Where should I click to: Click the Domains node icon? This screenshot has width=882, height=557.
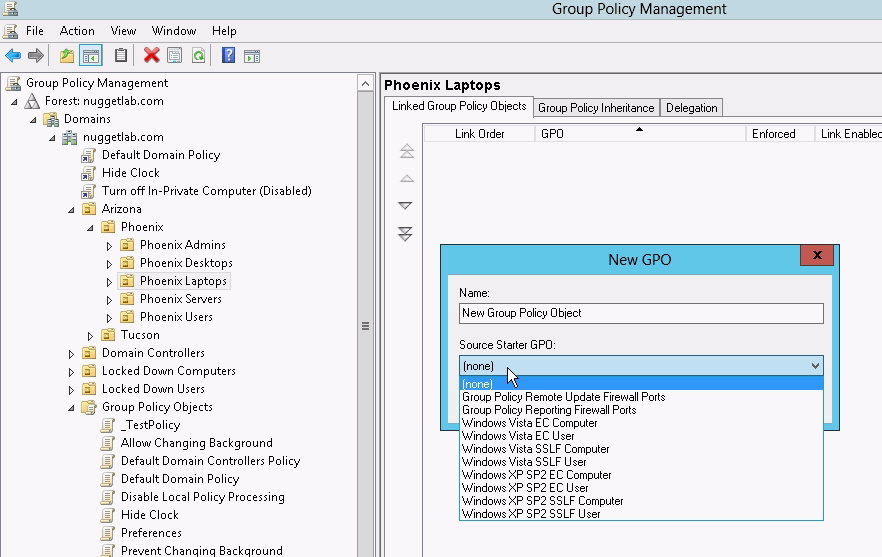(51, 119)
